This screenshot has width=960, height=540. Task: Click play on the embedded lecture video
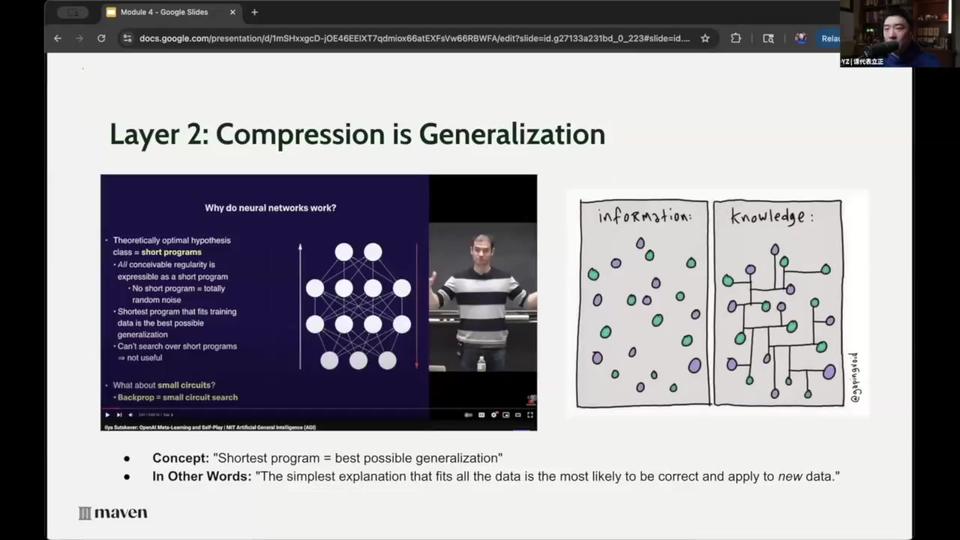point(108,415)
